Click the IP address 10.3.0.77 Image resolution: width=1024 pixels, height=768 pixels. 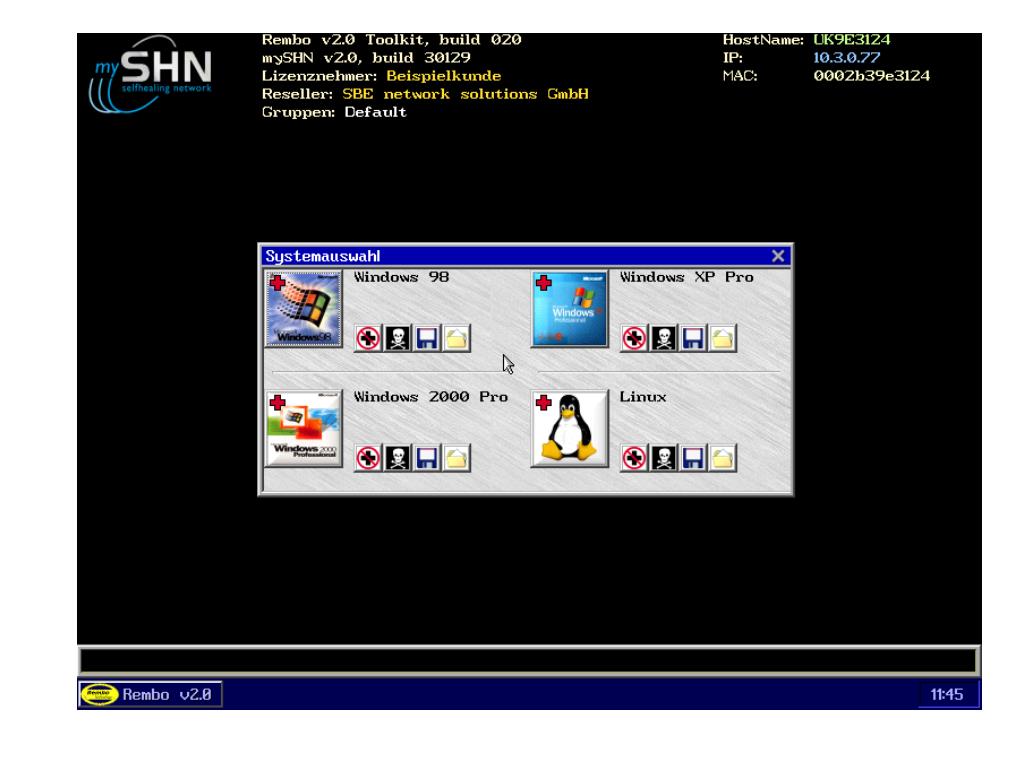pyautogui.click(x=846, y=57)
